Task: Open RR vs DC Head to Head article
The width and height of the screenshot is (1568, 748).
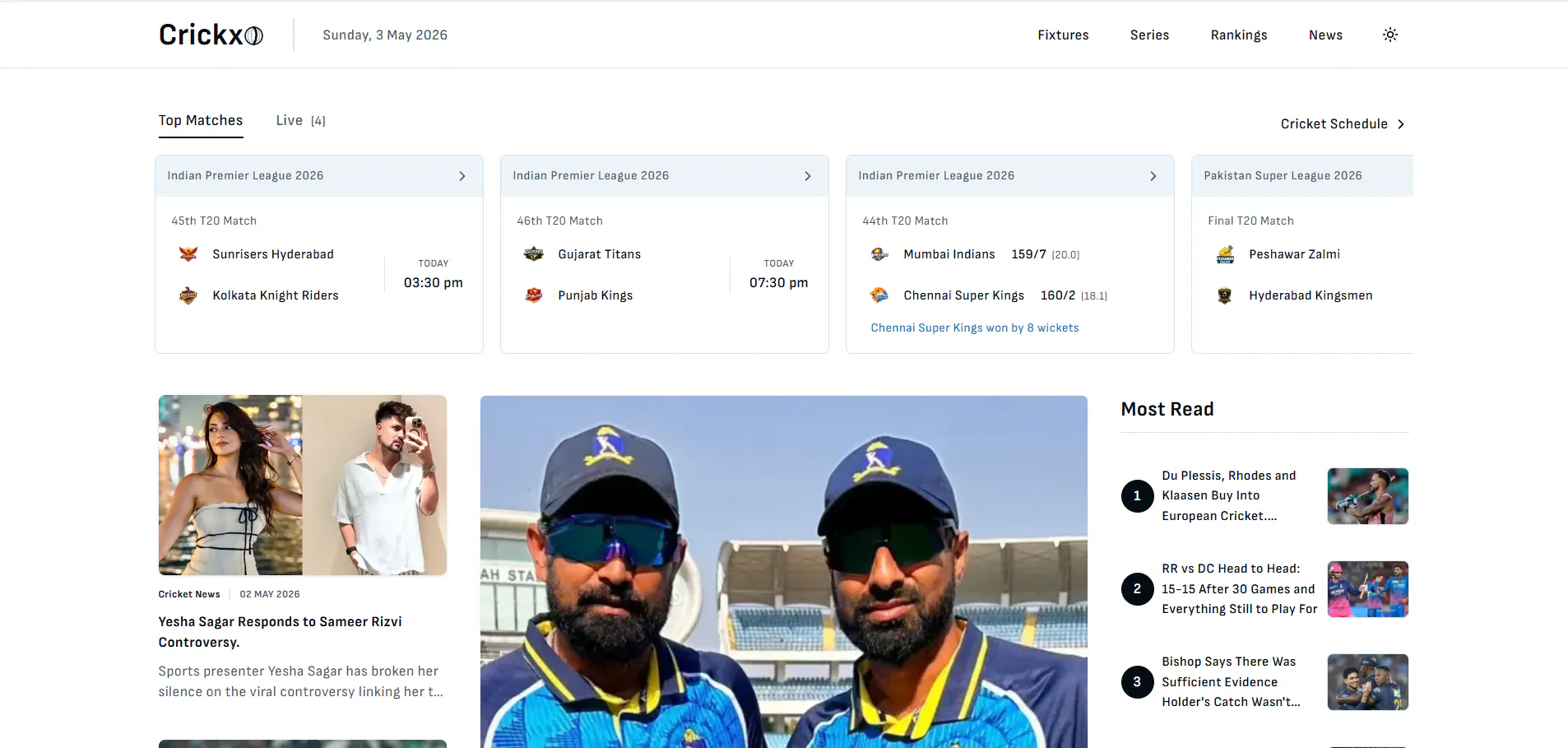Action: tap(1240, 589)
